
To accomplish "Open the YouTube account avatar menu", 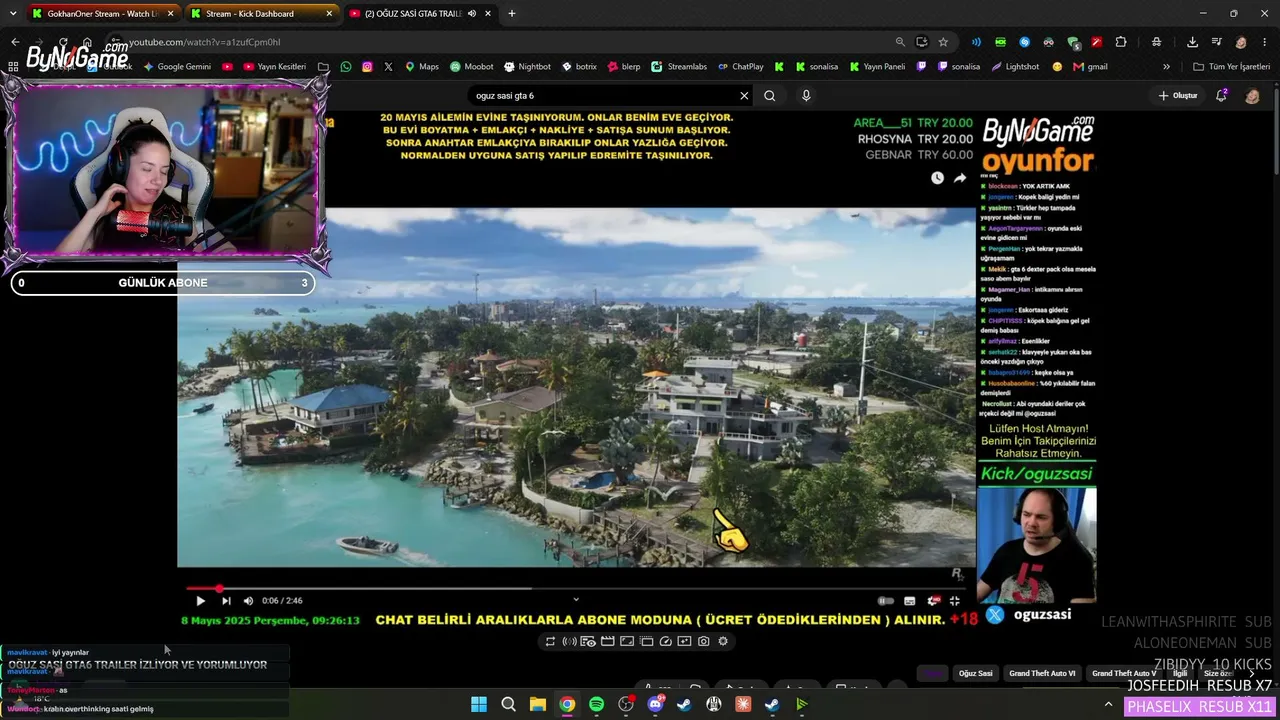I will (x=1252, y=96).
